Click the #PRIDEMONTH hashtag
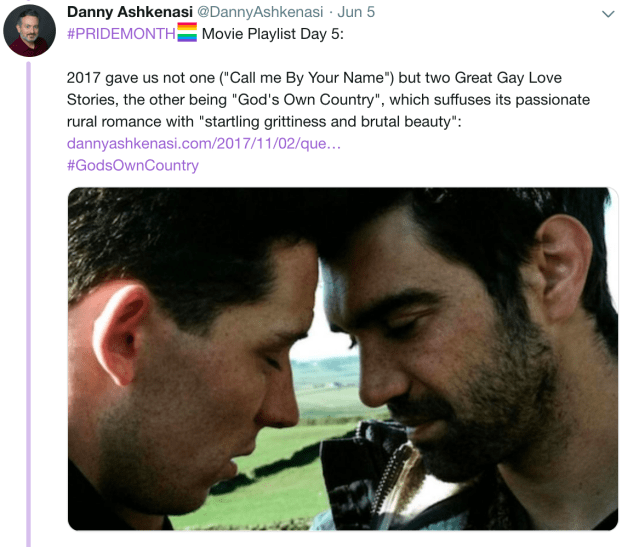 tap(121, 34)
